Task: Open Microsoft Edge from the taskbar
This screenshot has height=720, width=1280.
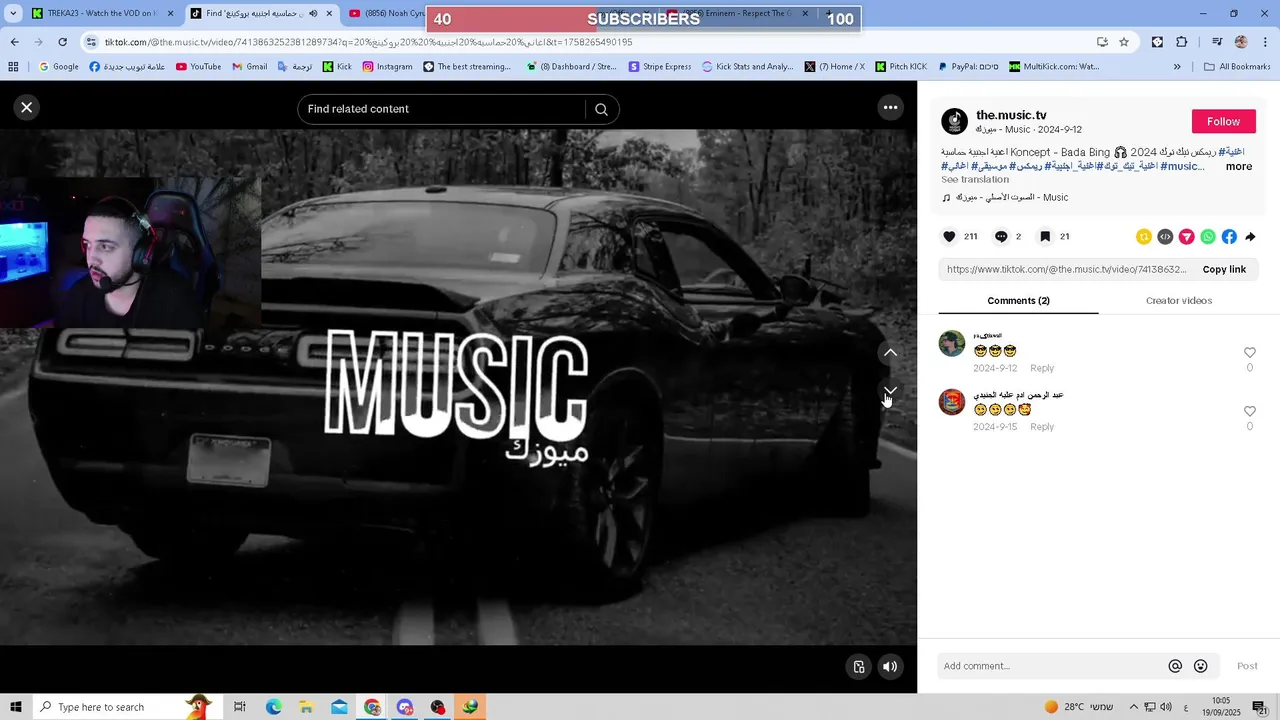Action: [273, 707]
